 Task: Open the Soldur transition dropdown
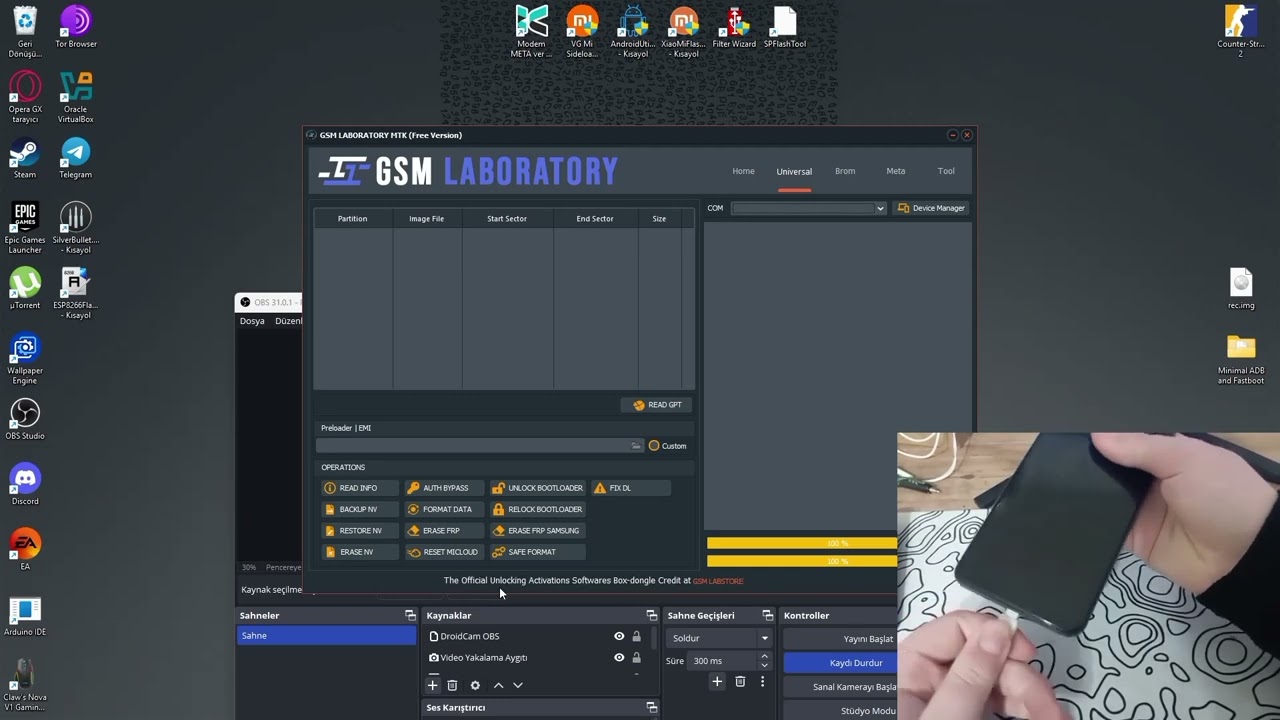tap(720, 638)
